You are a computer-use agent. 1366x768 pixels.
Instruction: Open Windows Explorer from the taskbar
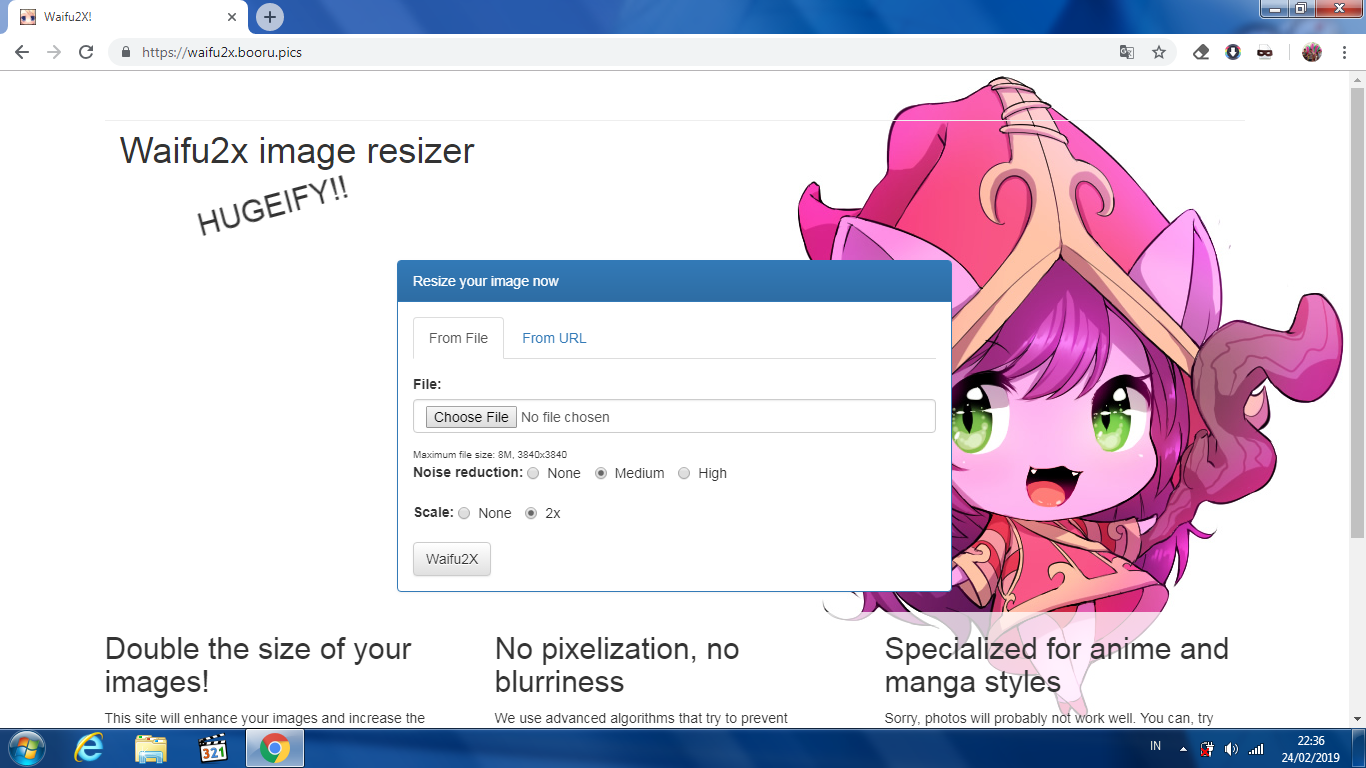(150, 748)
